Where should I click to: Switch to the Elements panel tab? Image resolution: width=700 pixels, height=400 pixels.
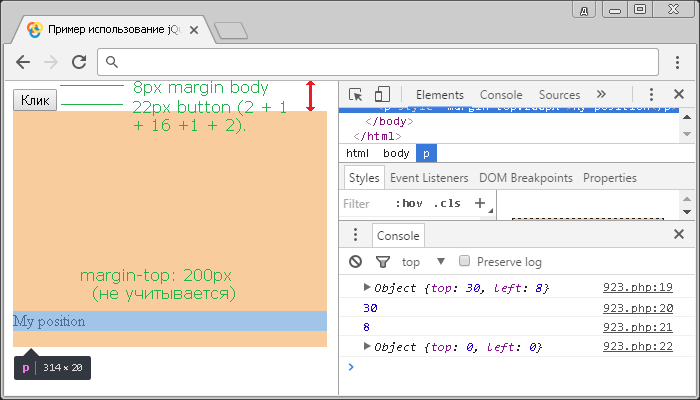(440, 95)
